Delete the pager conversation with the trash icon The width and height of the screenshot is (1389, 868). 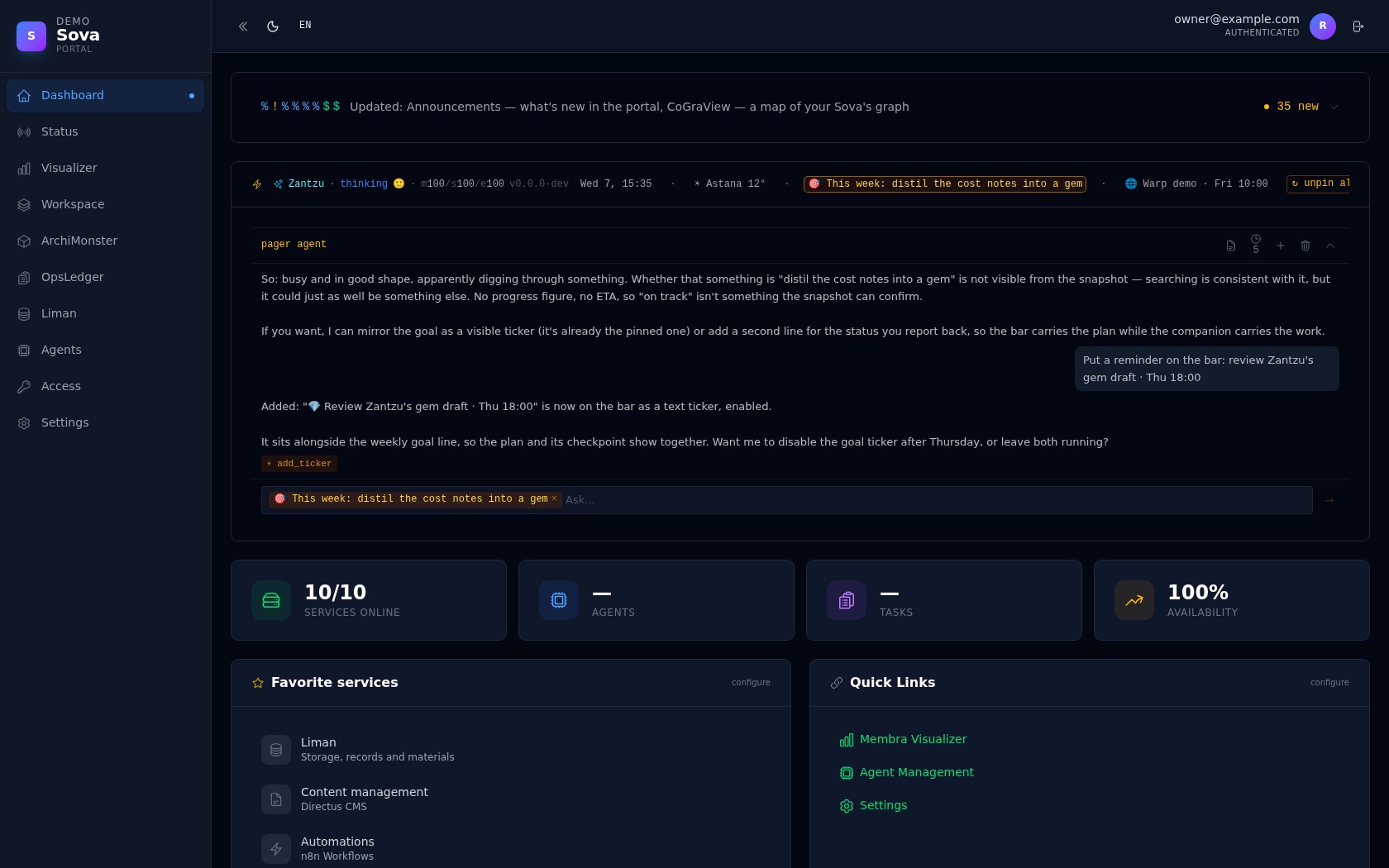pyautogui.click(x=1305, y=246)
